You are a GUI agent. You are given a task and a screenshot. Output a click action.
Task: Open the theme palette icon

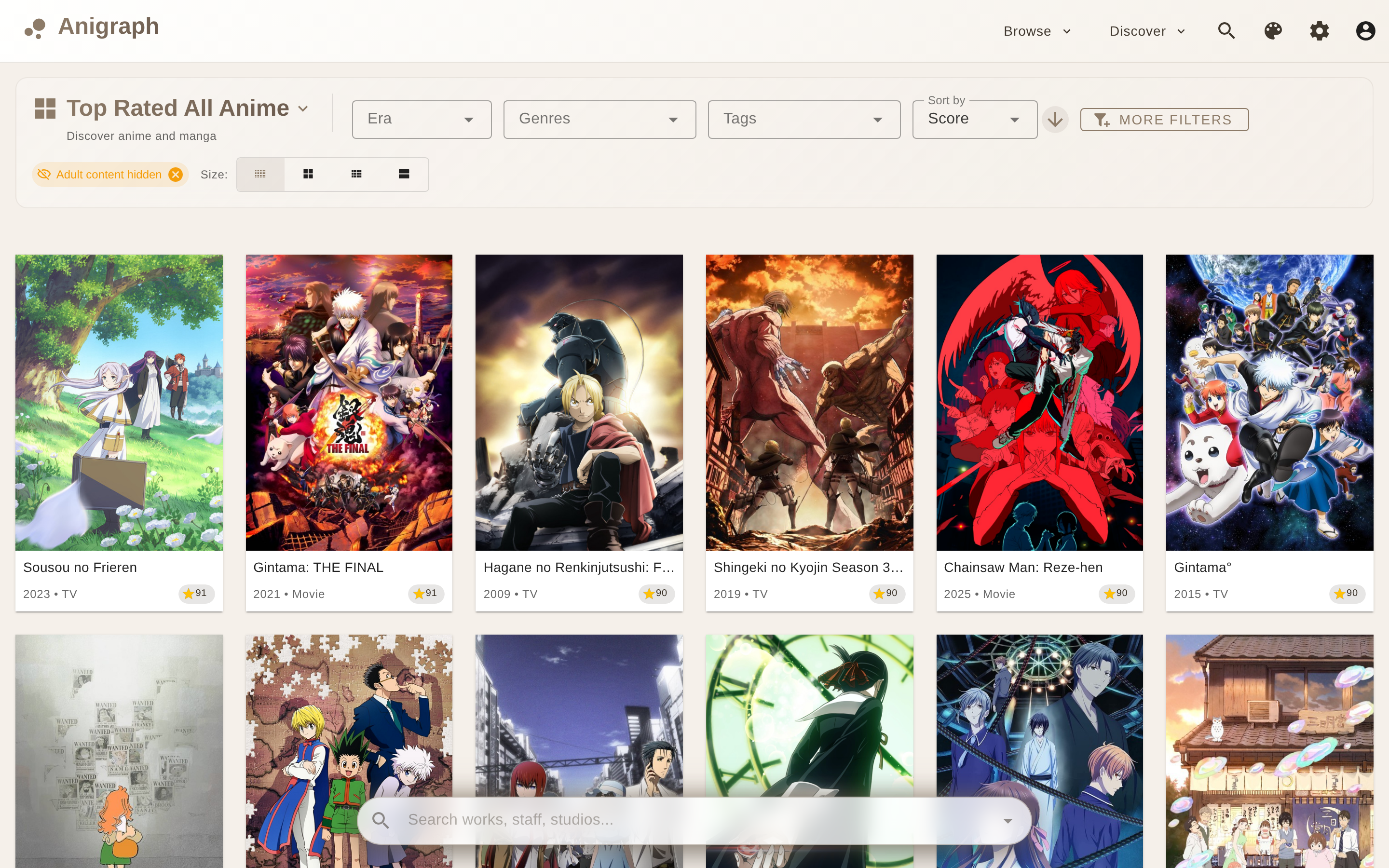[x=1272, y=31]
